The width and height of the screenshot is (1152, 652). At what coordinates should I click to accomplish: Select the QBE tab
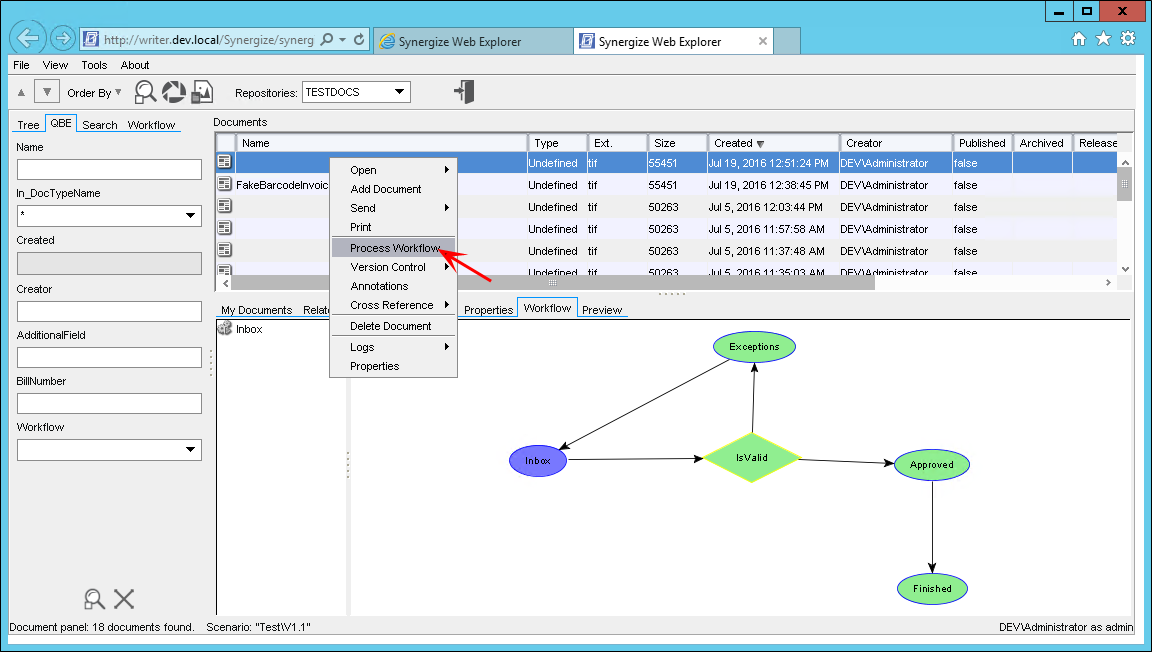point(61,123)
